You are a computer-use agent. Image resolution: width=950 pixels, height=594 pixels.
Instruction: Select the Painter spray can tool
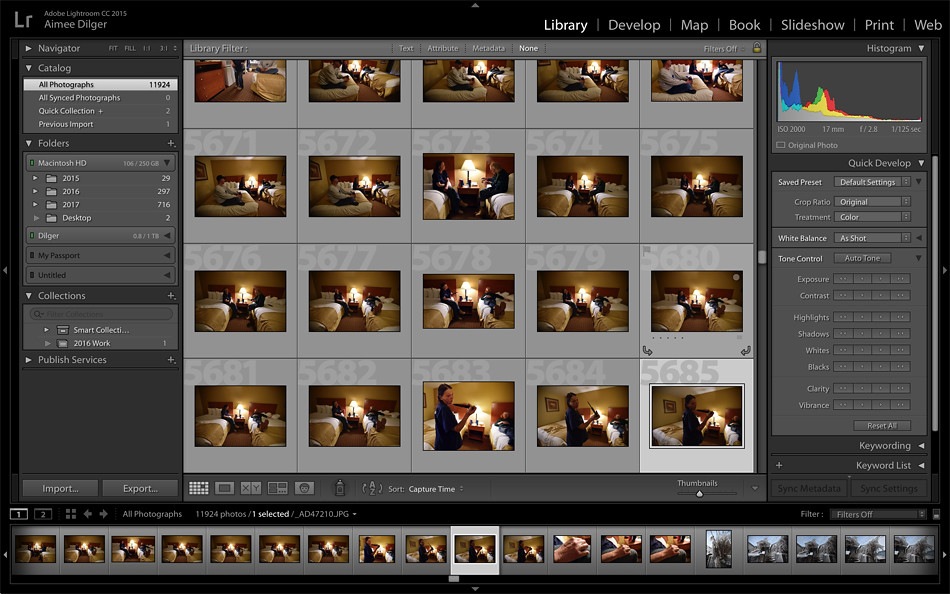click(340, 487)
